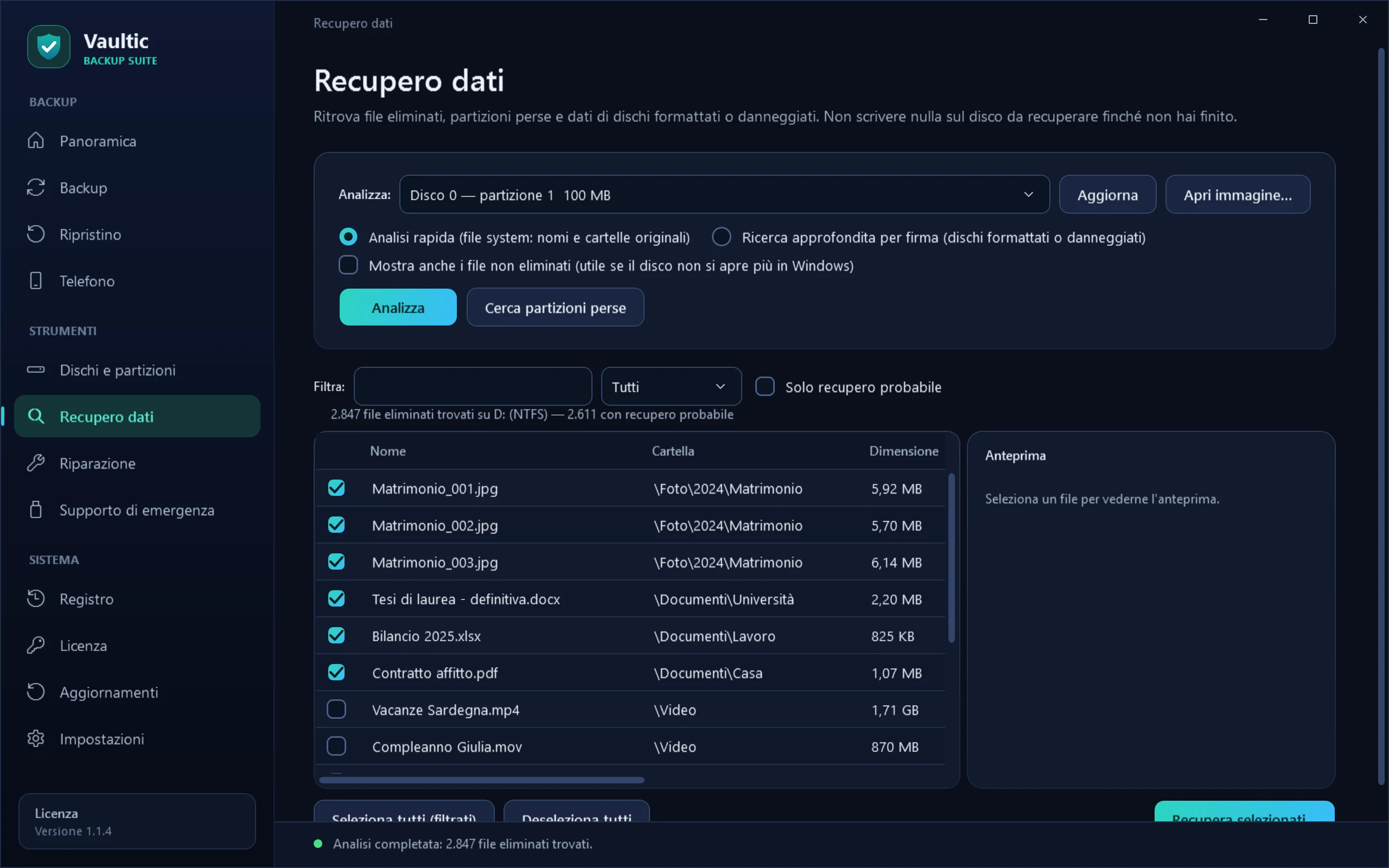Click the Telefono phone icon
The width and height of the screenshot is (1389, 868).
(36, 280)
